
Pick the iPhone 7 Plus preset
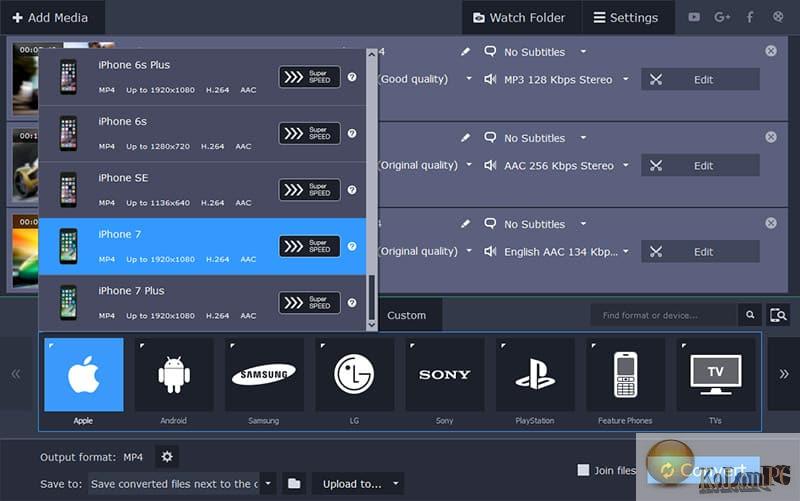[x=202, y=303]
